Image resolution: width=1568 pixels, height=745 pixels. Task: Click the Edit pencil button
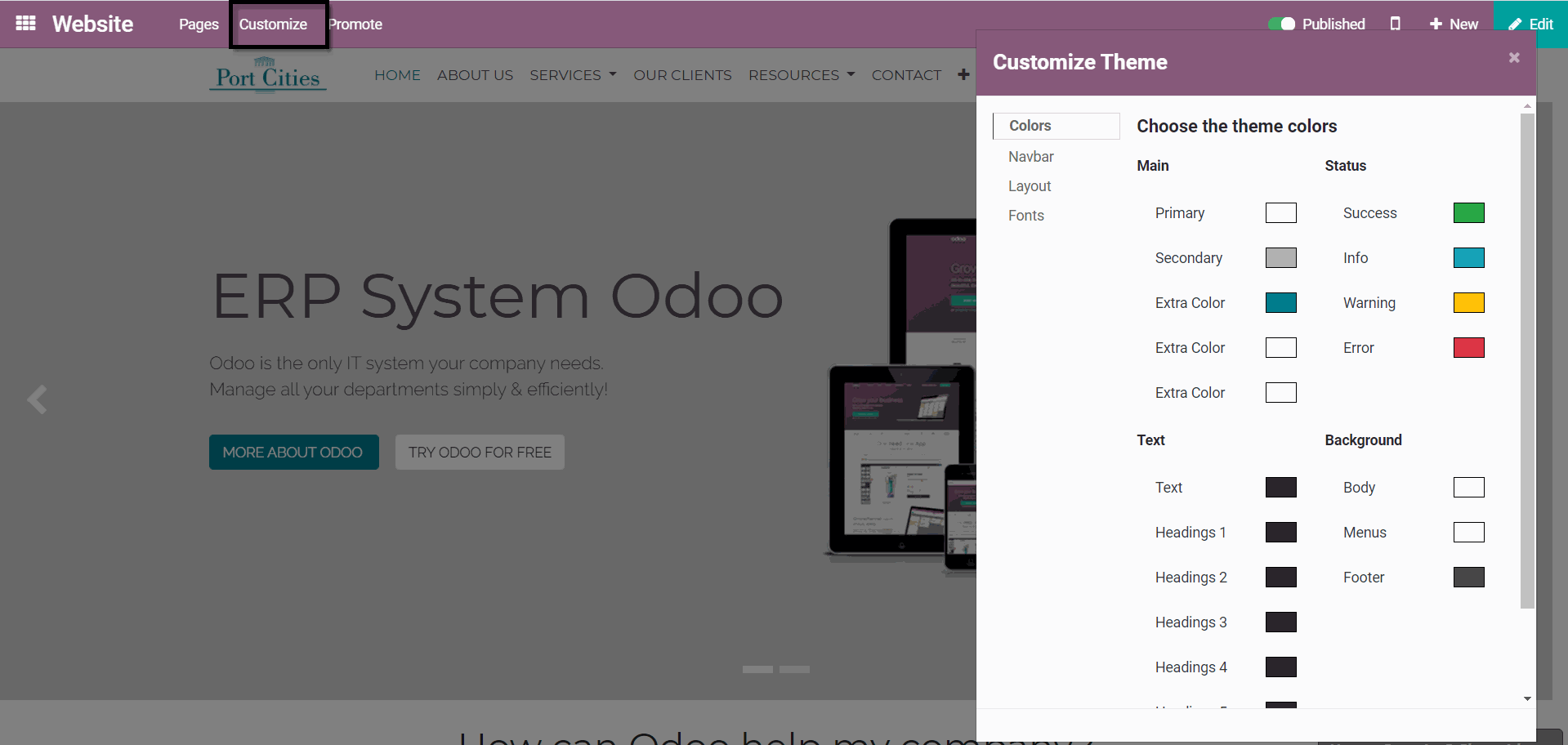tap(1530, 24)
